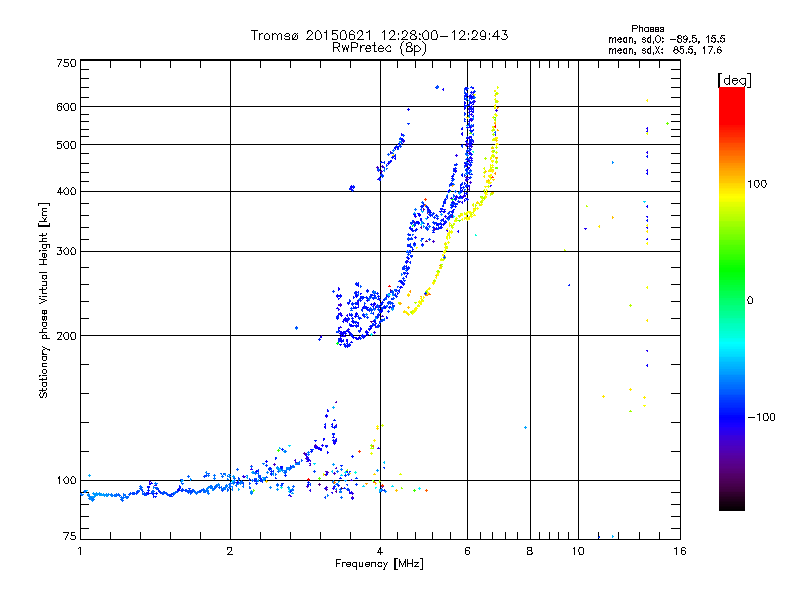This screenshot has width=800, height=600.
Task: Click x-axis tick label '1'
Action: (80, 551)
